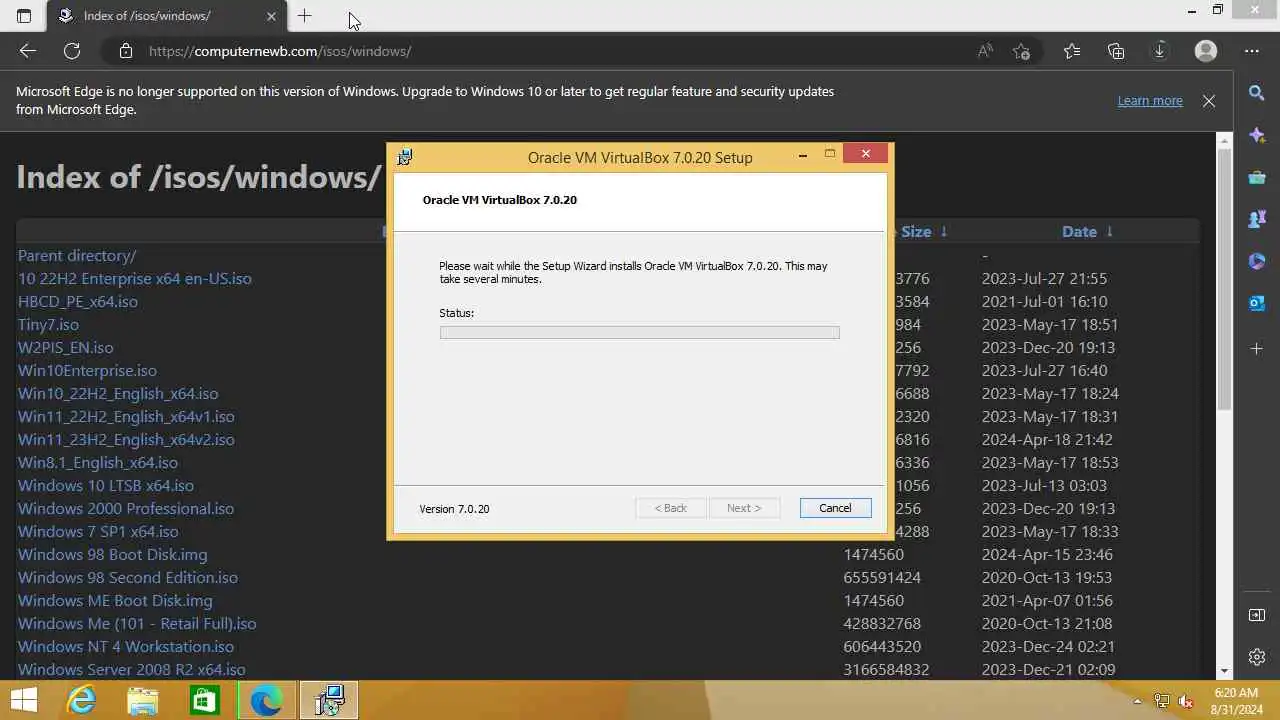Close the Index of /isos/windows/ tab
The width and height of the screenshot is (1280, 720).
tap(271, 16)
